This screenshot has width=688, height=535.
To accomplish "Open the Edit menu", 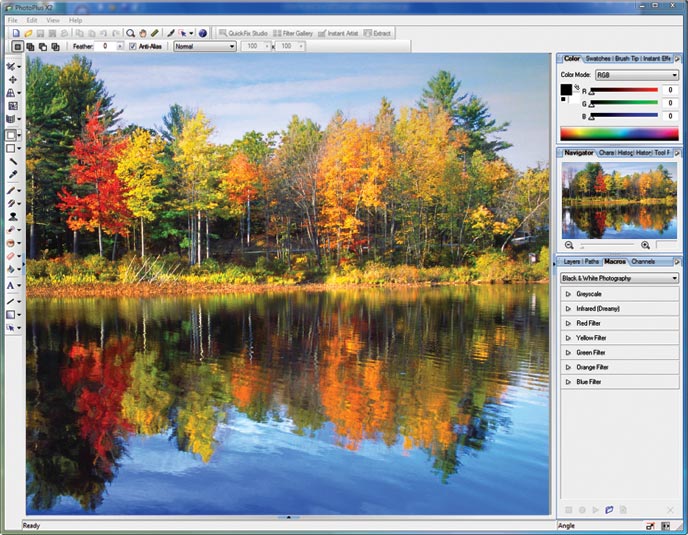I will tap(32, 20).
